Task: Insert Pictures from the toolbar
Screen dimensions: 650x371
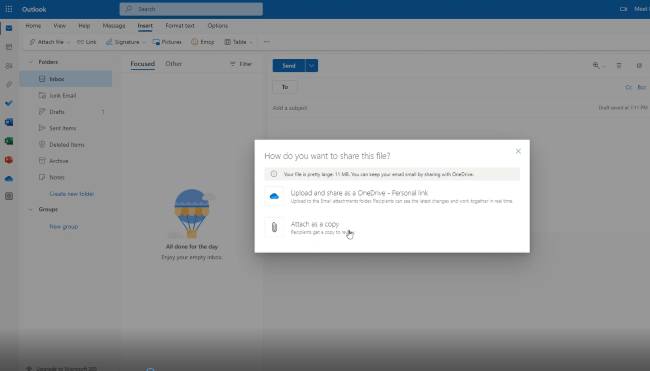Action: [167, 42]
